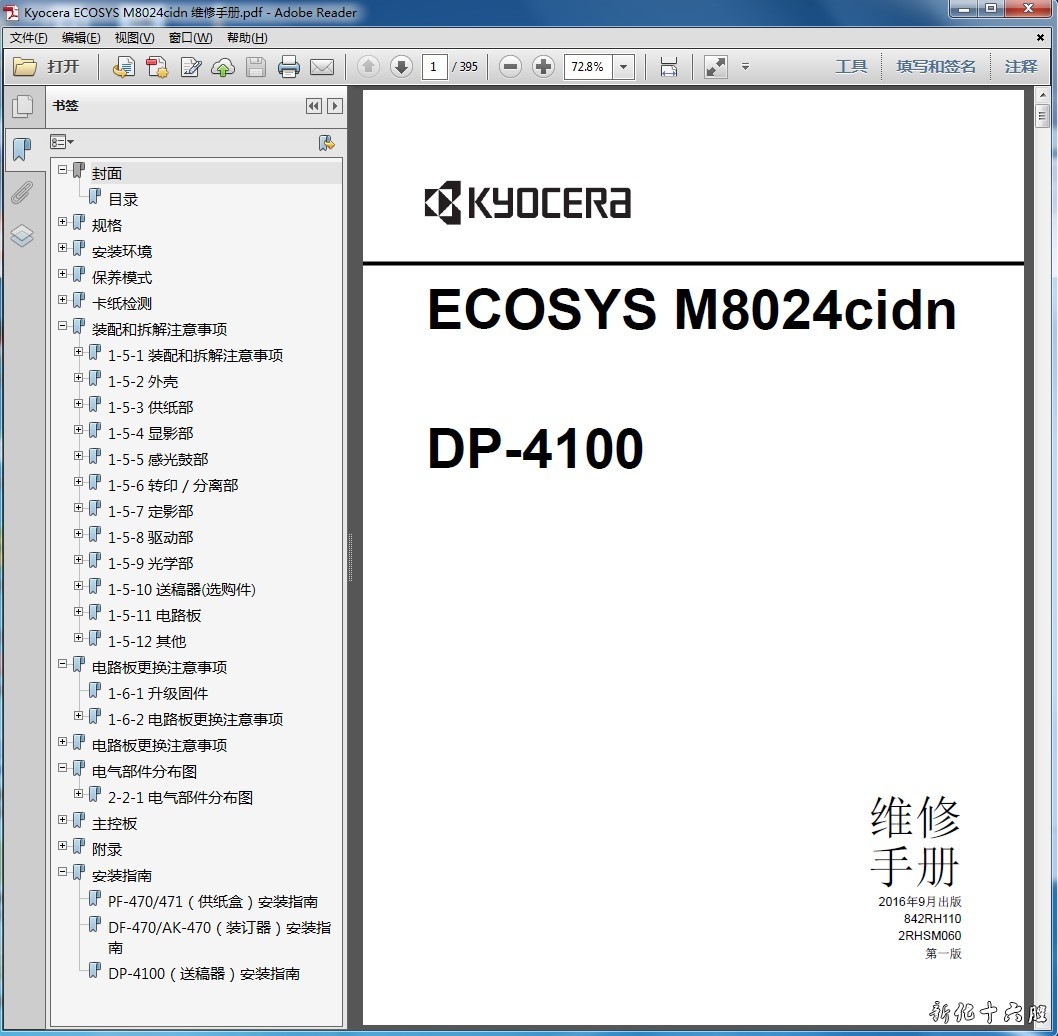
Task: Open the 工具 pane
Action: [x=851, y=67]
